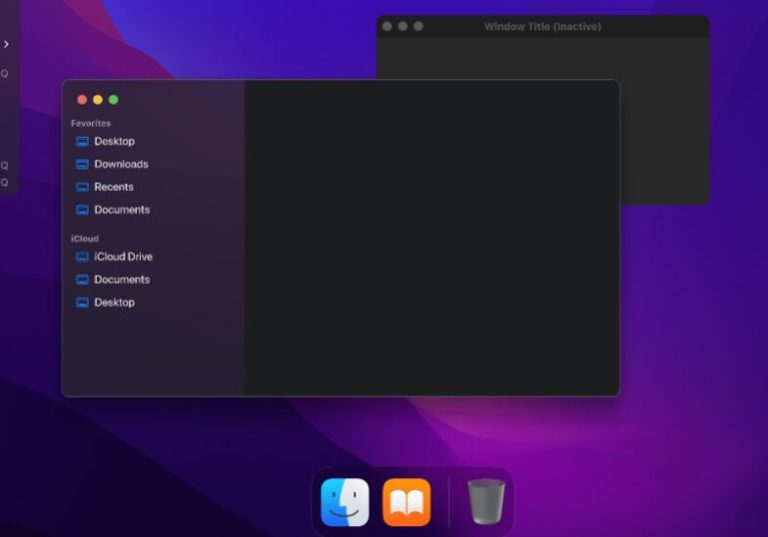
Task: Select Downloads in the sidebar
Action: click(x=112, y=164)
